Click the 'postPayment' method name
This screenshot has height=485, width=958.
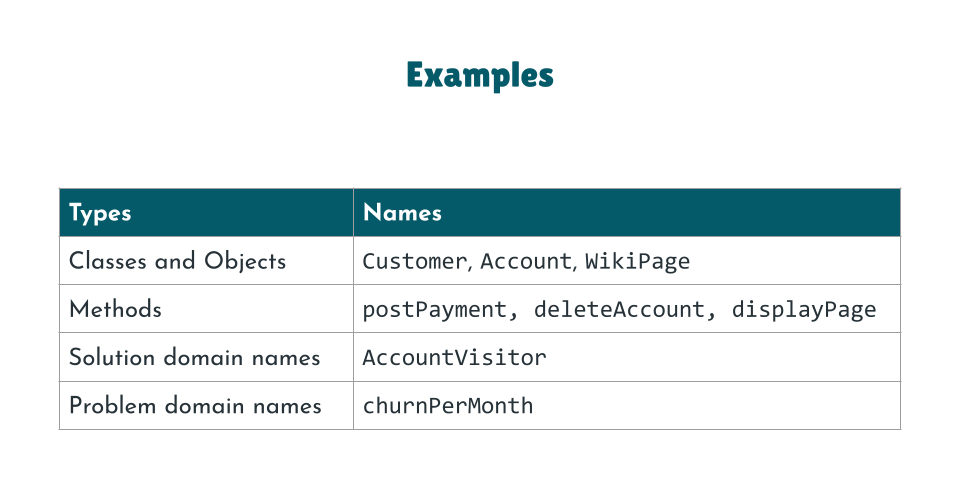coord(435,310)
